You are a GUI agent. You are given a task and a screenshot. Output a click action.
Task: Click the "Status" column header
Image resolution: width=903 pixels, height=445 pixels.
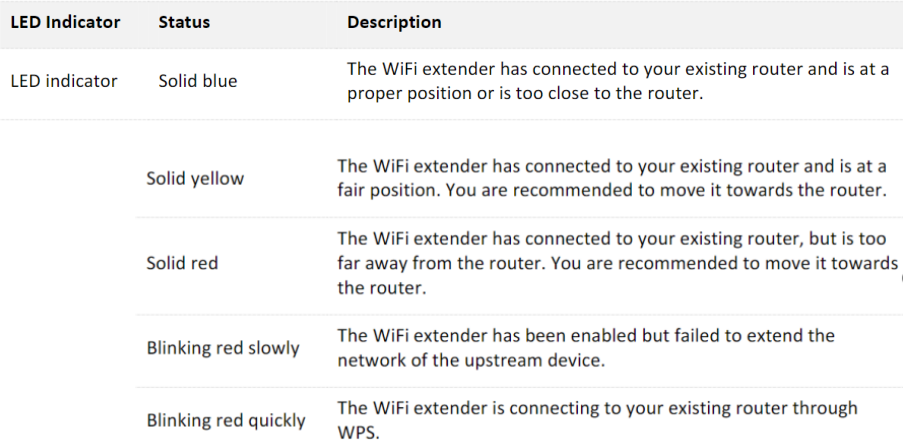pos(185,22)
